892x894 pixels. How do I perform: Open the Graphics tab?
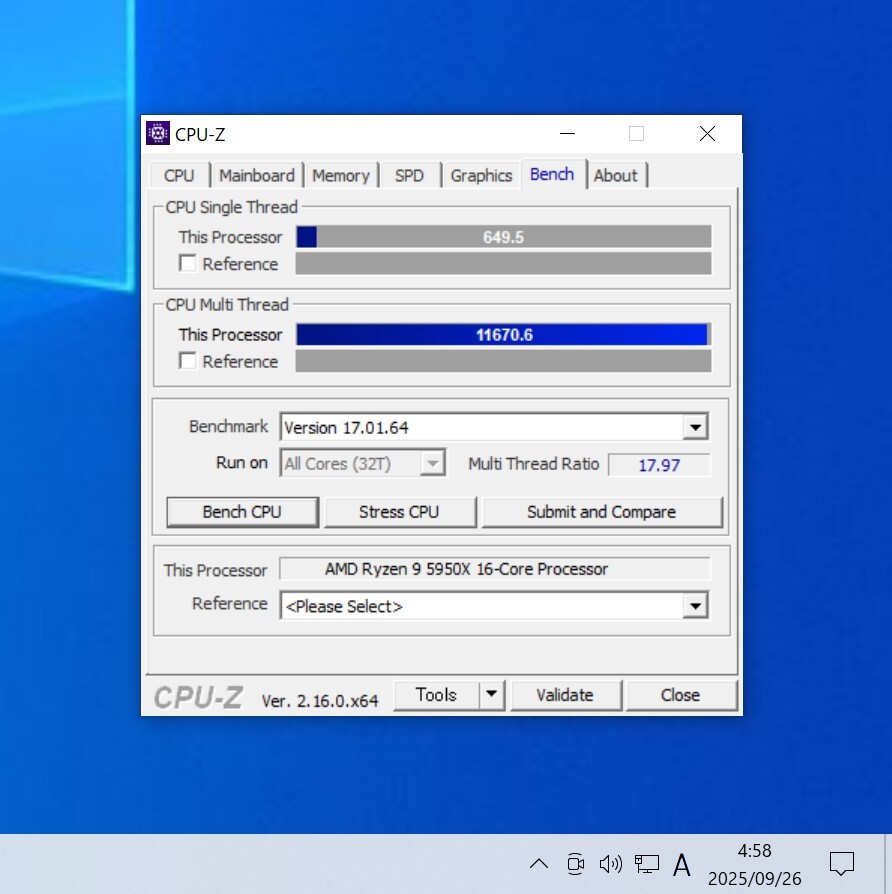481,175
